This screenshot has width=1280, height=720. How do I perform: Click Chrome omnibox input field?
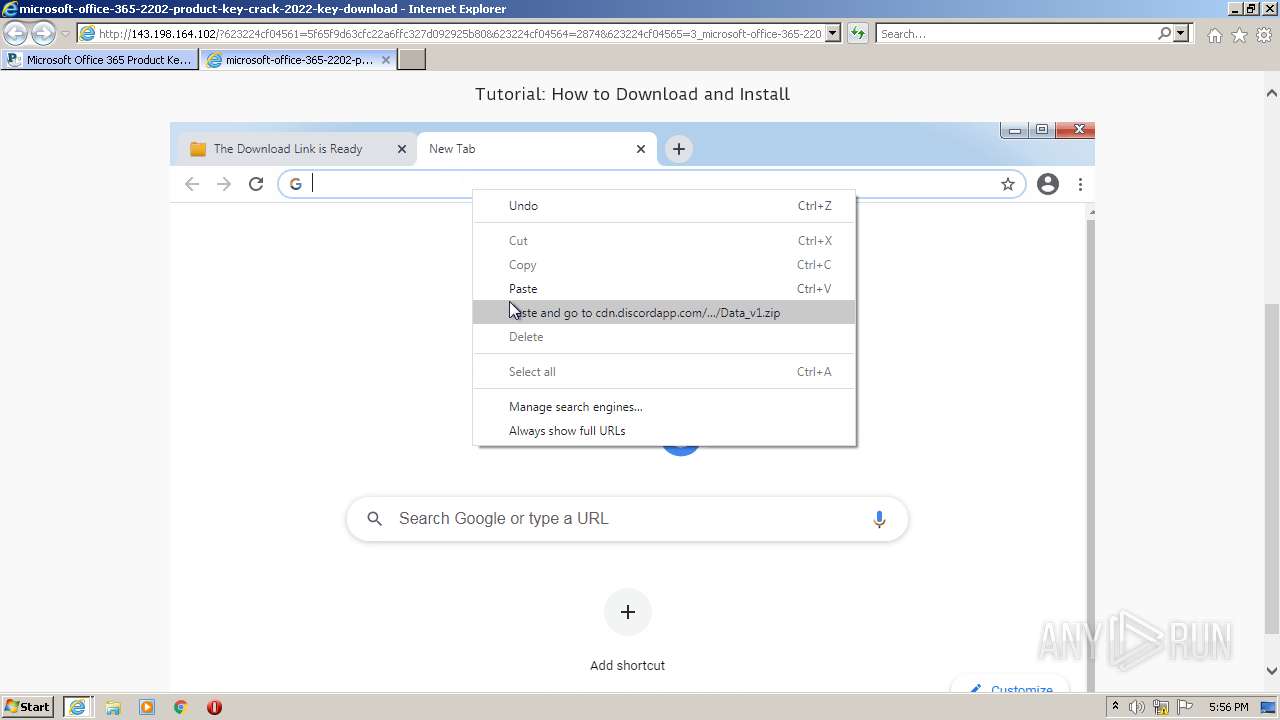(650, 184)
